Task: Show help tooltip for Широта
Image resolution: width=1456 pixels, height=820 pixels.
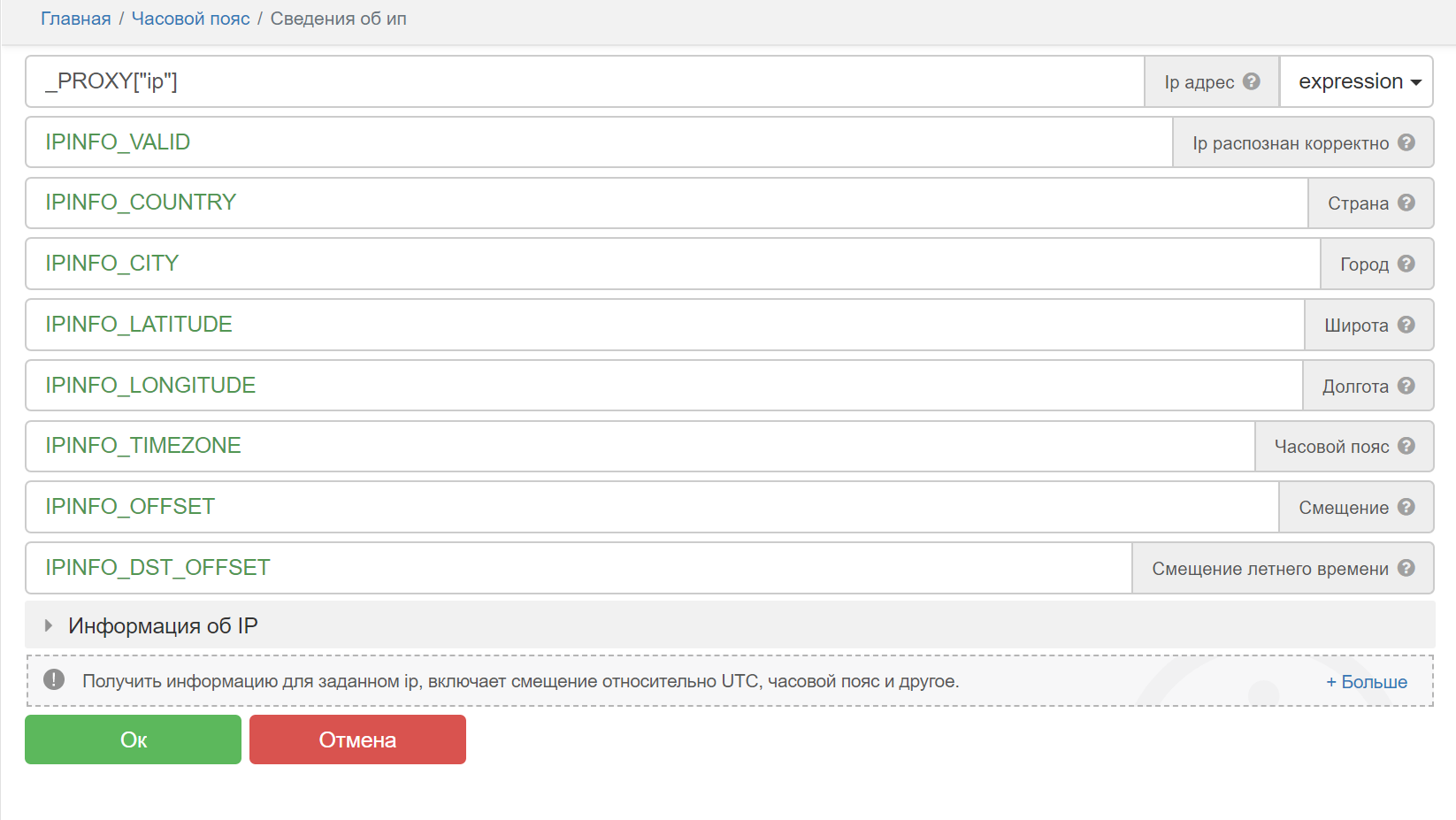Action: (x=1406, y=325)
